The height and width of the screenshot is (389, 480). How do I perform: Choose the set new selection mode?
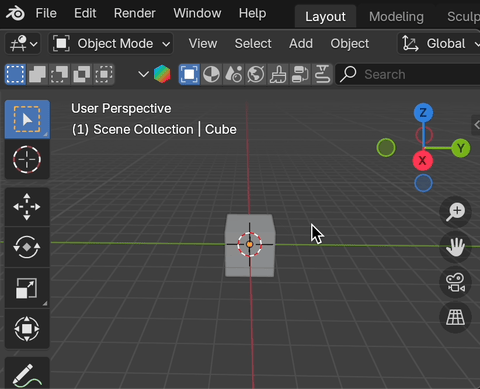(x=15, y=74)
